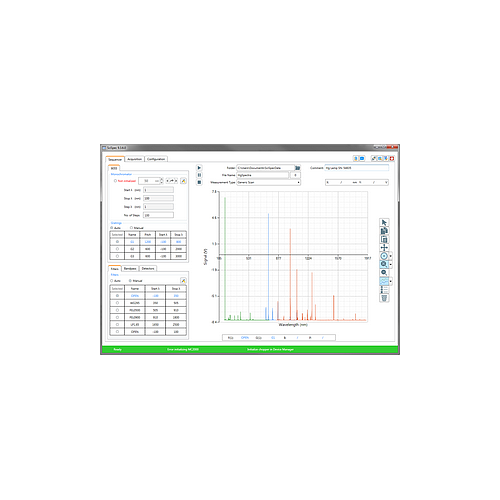500x500 pixels.
Task: Click the red icon in the top-right toolbar
Action: [392, 159]
